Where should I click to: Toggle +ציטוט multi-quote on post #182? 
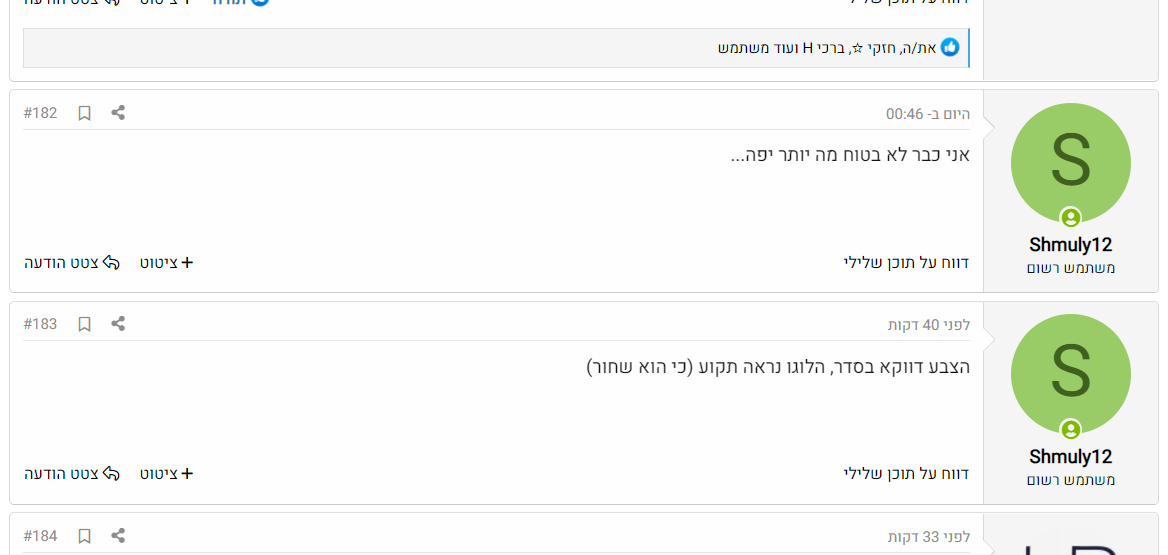[x=166, y=263]
